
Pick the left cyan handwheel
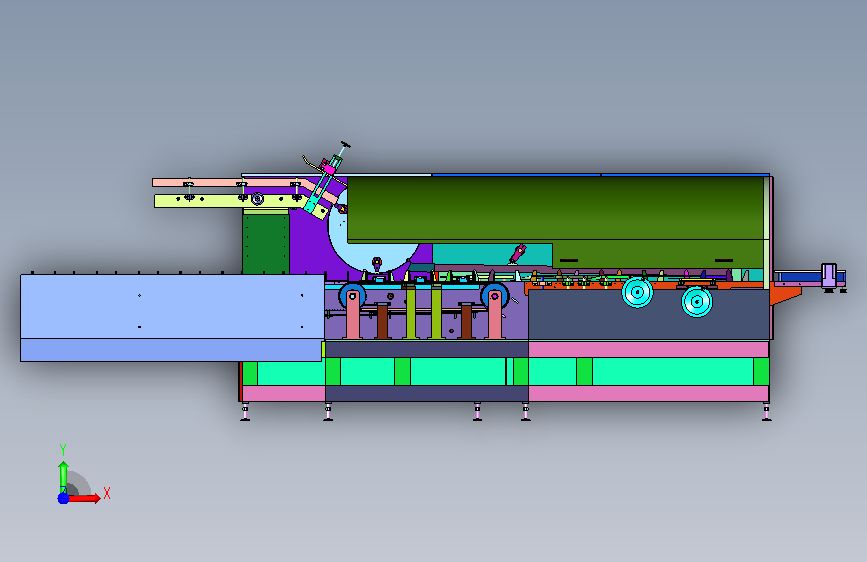[638, 292]
